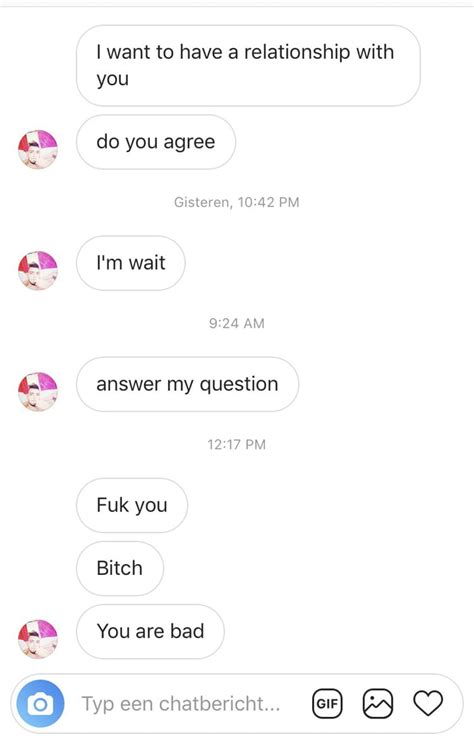Viewport: 474px width, 744px height.
Task: Select the 'Bitch' message bubble
Action: (120, 568)
